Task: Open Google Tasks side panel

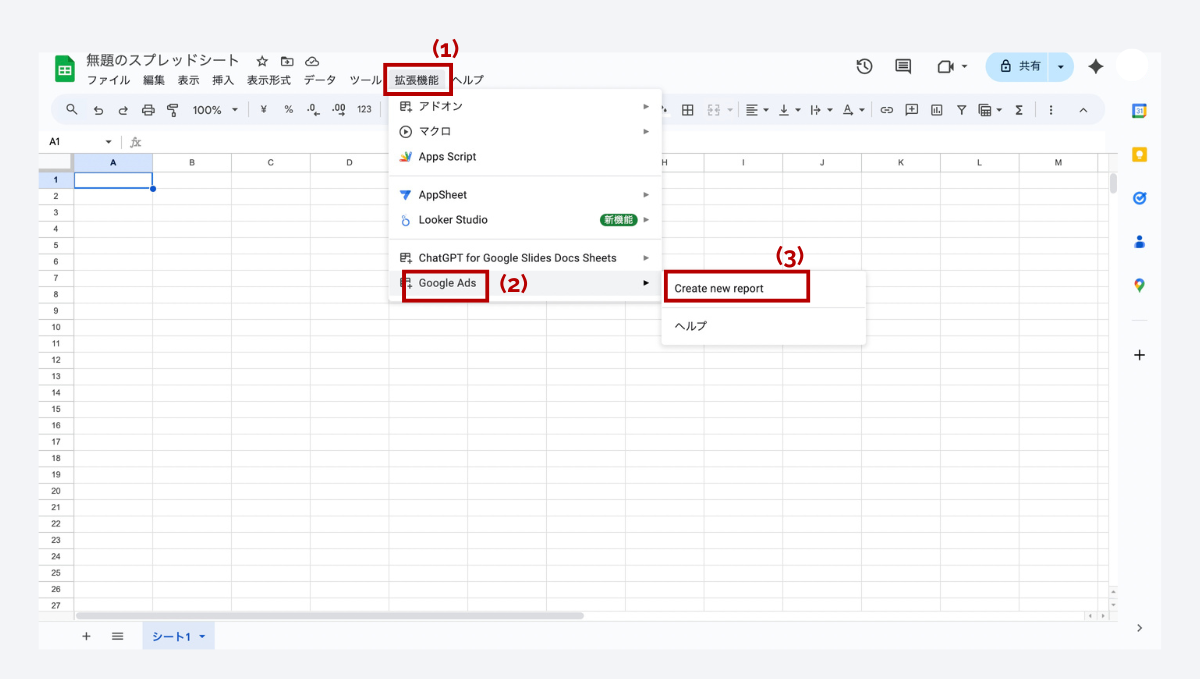Action: 1139,198
